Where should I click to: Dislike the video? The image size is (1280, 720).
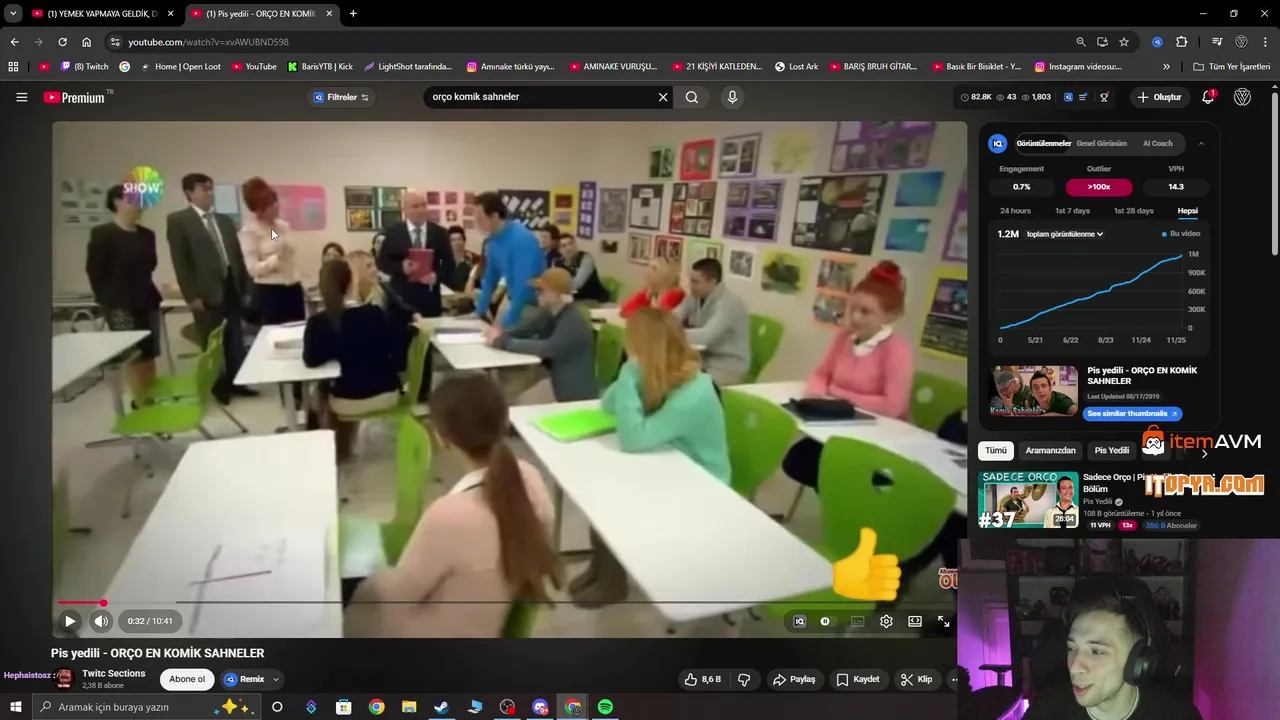744,679
